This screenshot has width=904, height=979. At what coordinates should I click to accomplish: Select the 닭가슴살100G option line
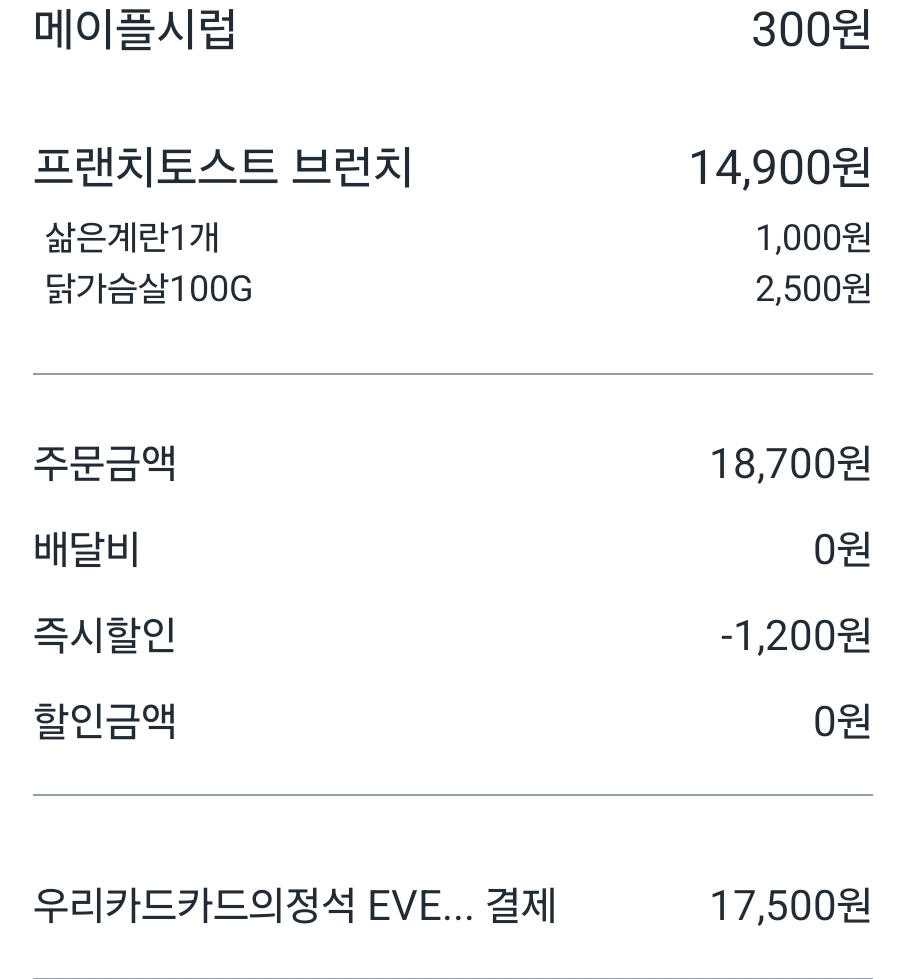pyautogui.click(x=149, y=290)
